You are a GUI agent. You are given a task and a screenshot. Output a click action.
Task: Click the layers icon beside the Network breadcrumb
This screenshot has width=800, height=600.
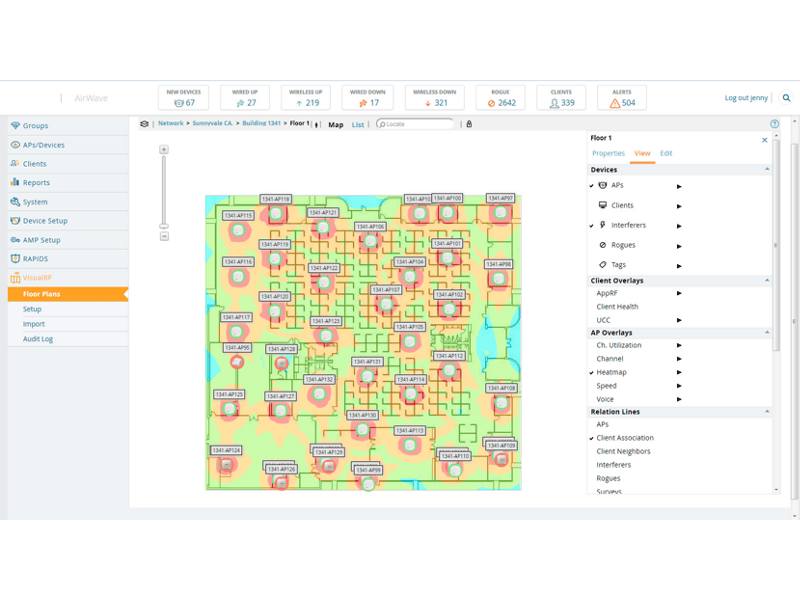tap(144, 124)
